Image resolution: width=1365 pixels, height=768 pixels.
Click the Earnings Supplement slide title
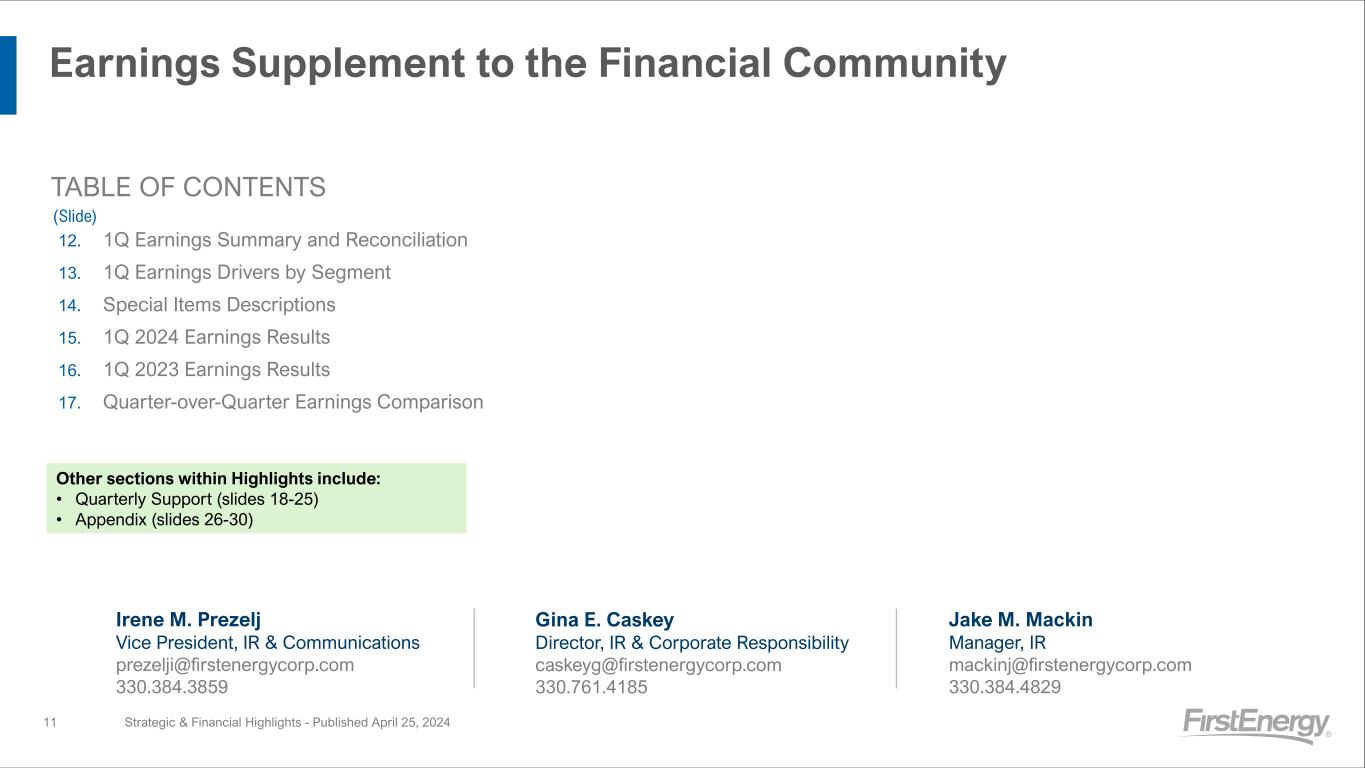(x=528, y=64)
